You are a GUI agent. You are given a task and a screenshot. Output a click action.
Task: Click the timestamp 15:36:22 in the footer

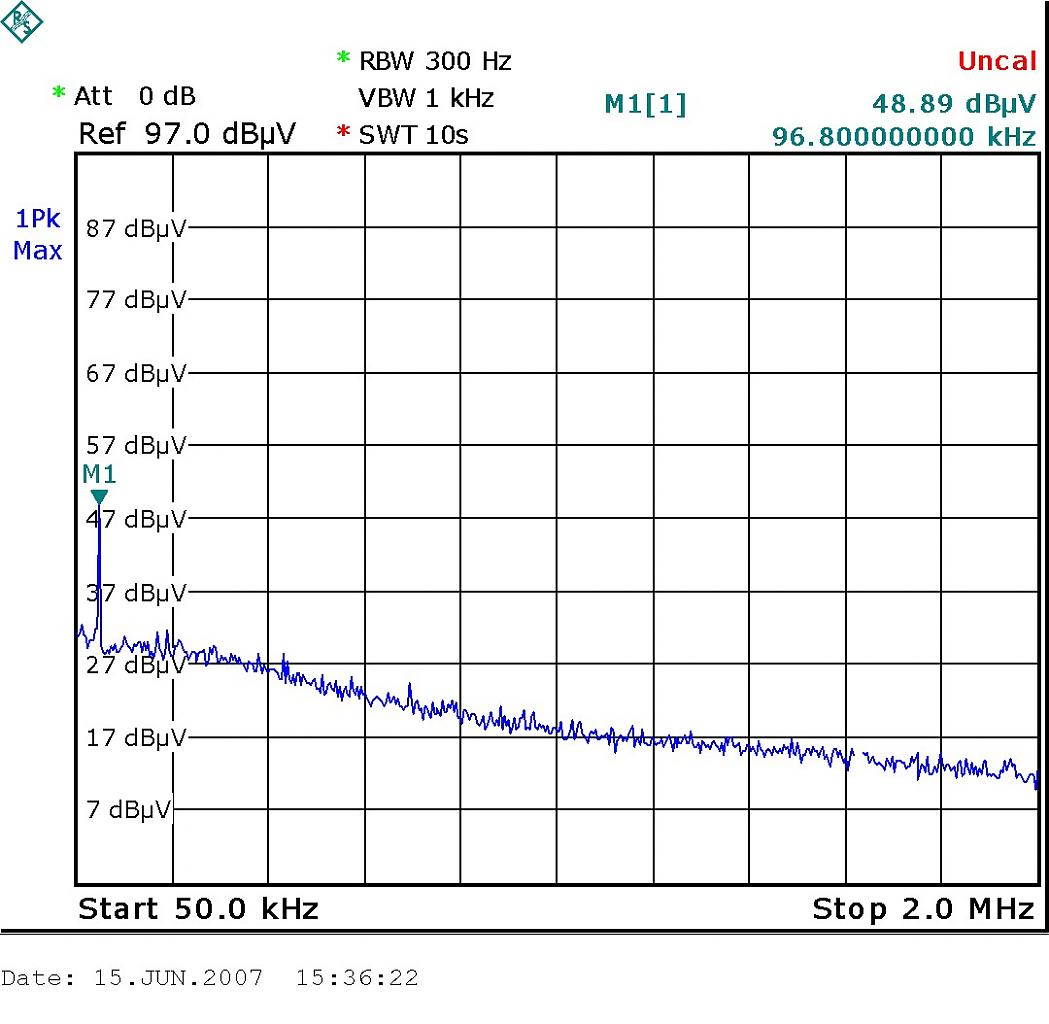pyautogui.click(x=357, y=978)
